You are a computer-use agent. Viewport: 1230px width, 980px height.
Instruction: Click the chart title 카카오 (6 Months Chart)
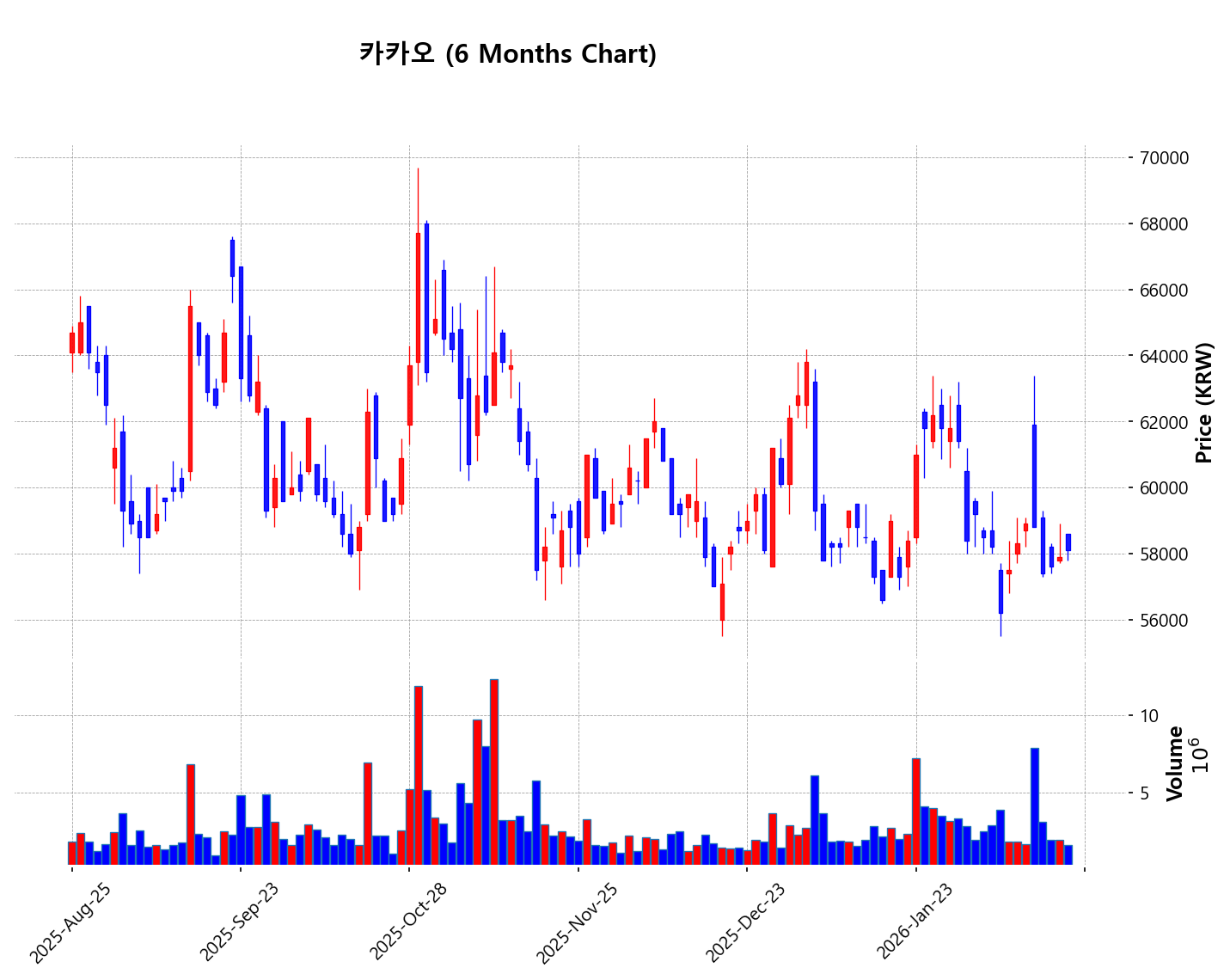click(x=507, y=53)
